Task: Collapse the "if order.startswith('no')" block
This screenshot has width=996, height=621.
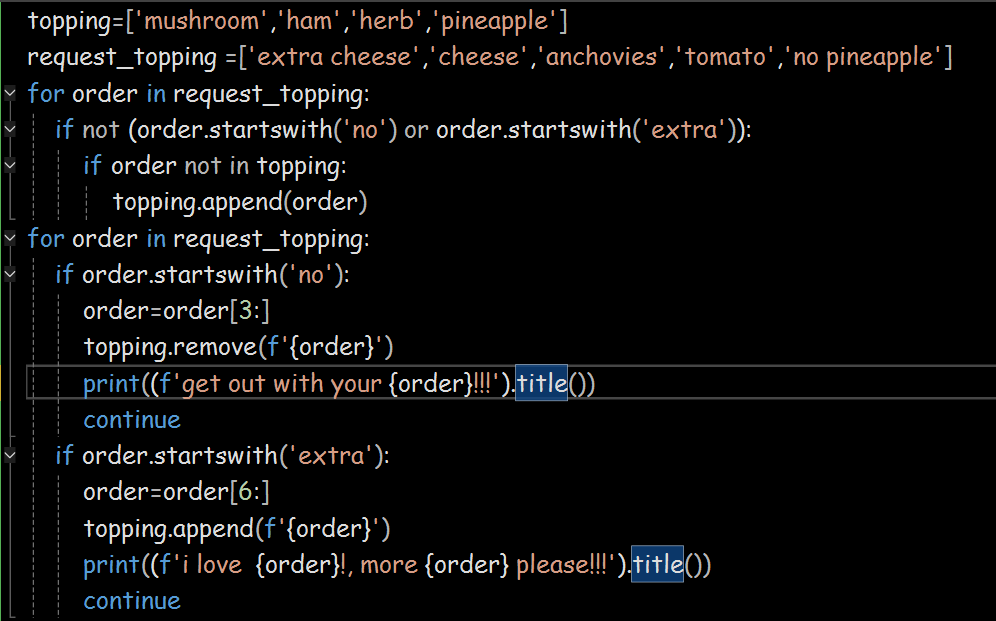Action: point(10,275)
